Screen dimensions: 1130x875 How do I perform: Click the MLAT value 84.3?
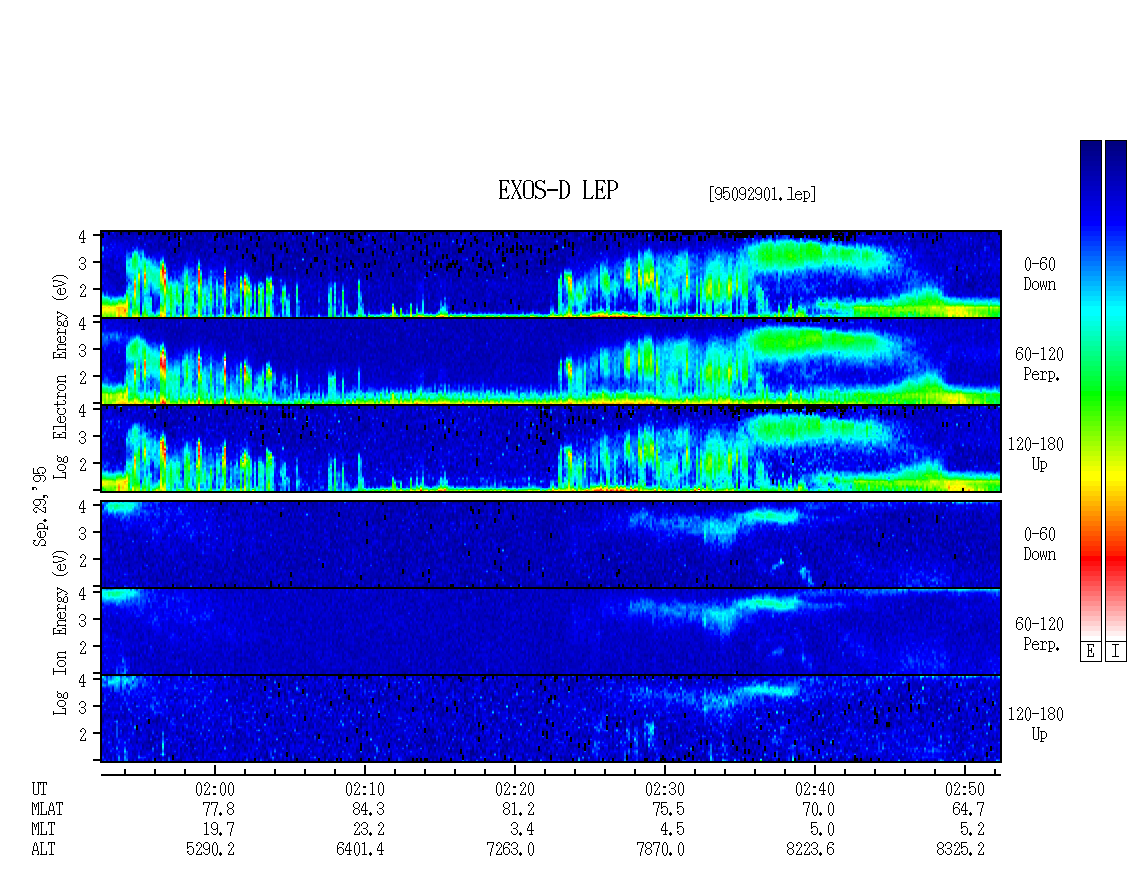pos(369,809)
